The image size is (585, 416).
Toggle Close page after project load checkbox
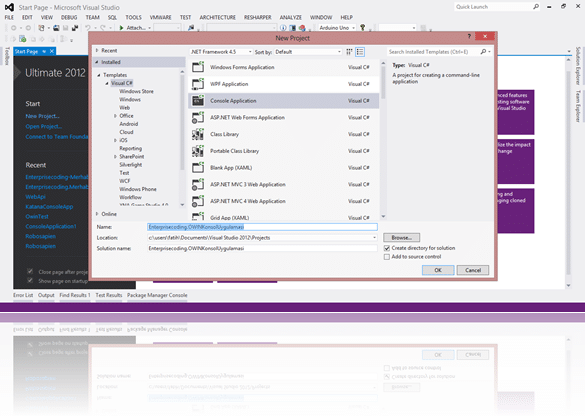(30, 271)
